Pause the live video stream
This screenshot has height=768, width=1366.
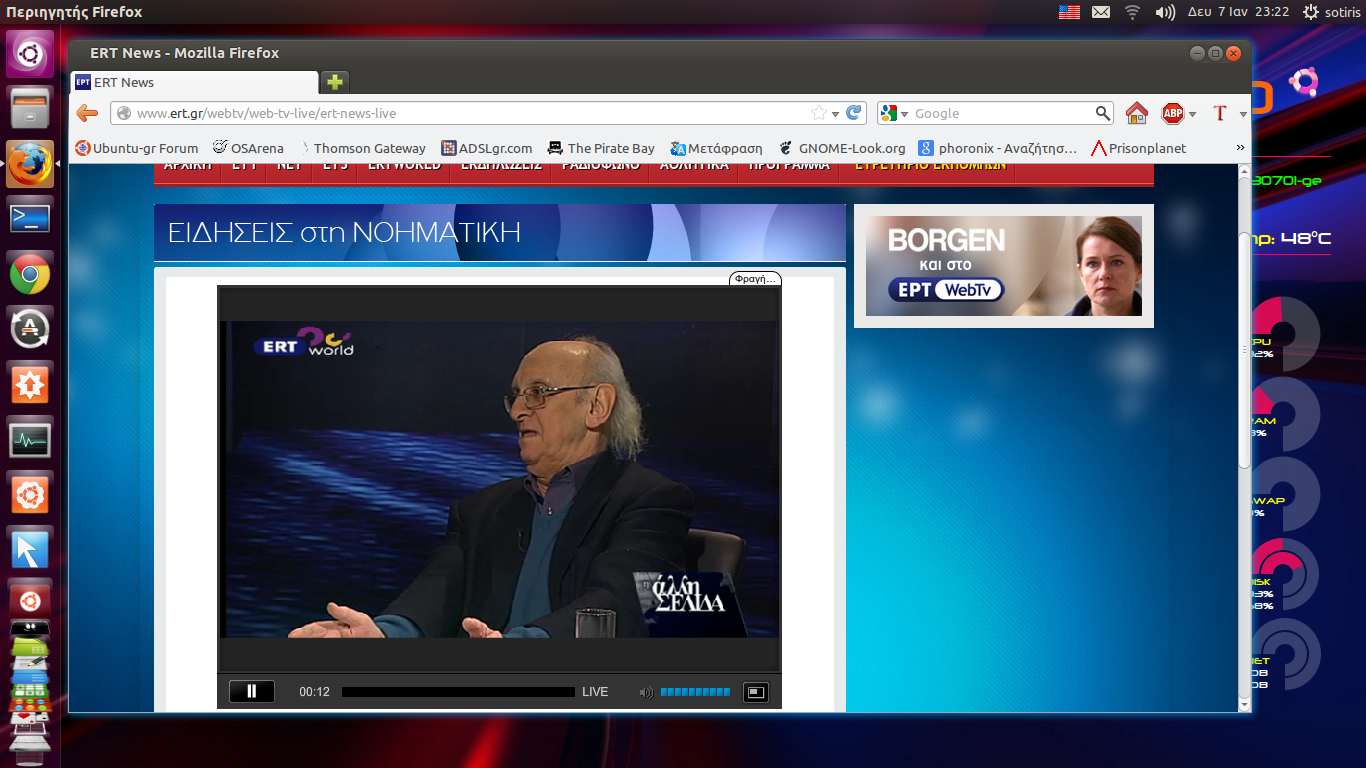[x=251, y=691]
